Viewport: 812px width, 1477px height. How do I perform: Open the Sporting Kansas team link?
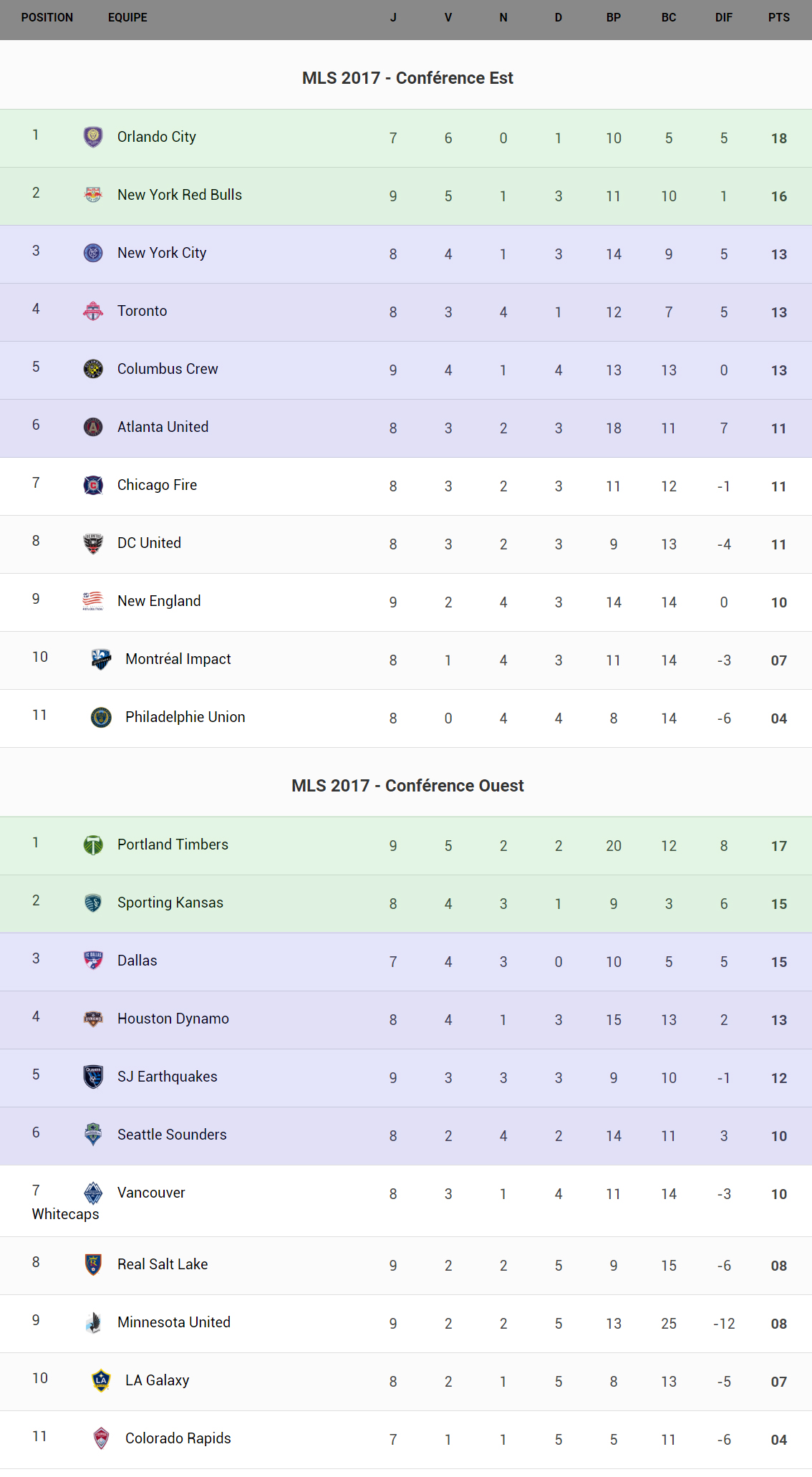tap(170, 903)
